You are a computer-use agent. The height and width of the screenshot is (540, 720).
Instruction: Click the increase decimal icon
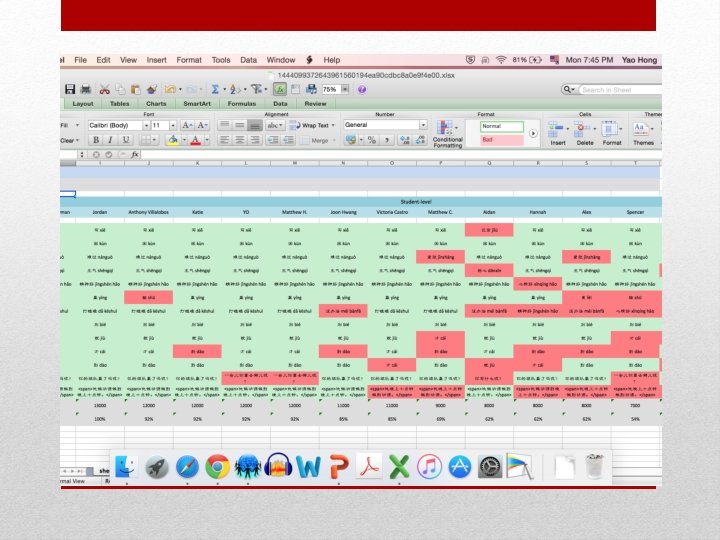point(405,140)
